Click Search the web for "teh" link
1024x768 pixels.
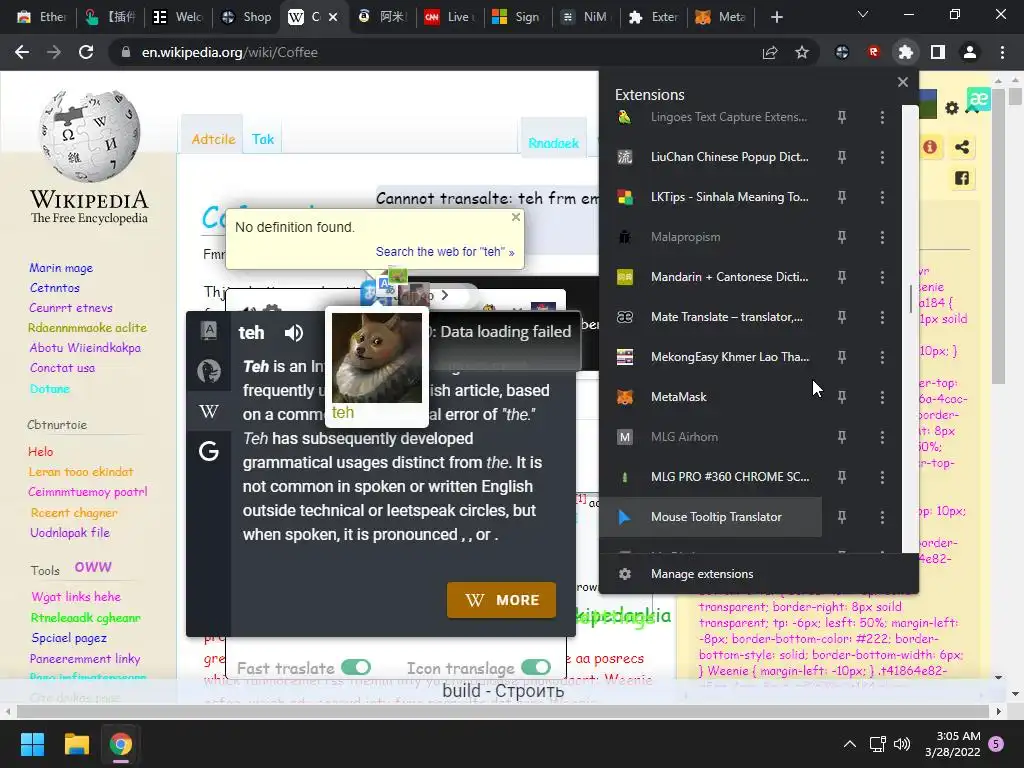[445, 251]
